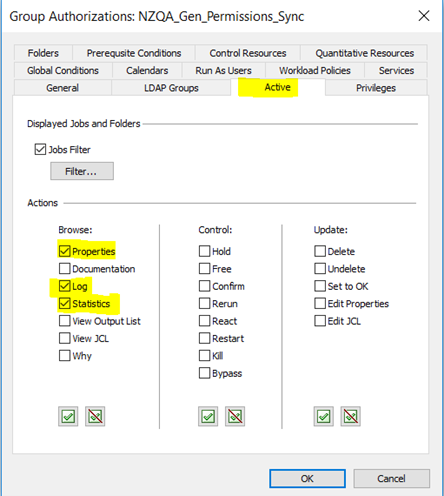Close the Group Authorizations dialog
The width and height of the screenshot is (444, 496).
(x=424, y=16)
